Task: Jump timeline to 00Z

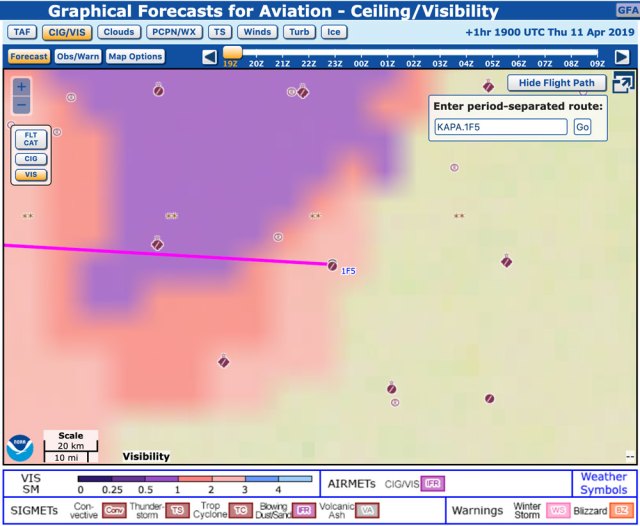Action: 361,64
